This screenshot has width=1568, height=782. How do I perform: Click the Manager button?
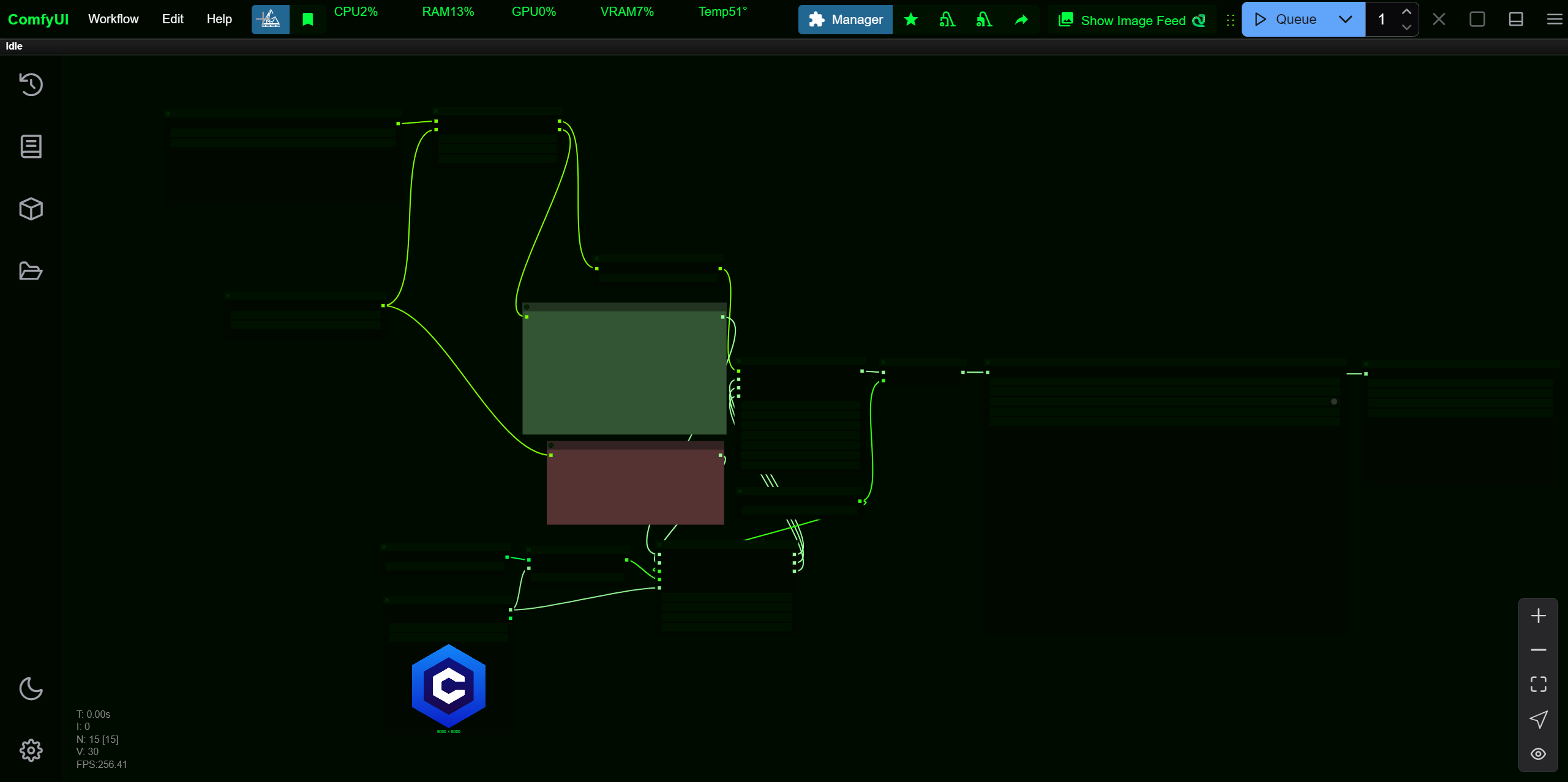click(x=846, y=20)
